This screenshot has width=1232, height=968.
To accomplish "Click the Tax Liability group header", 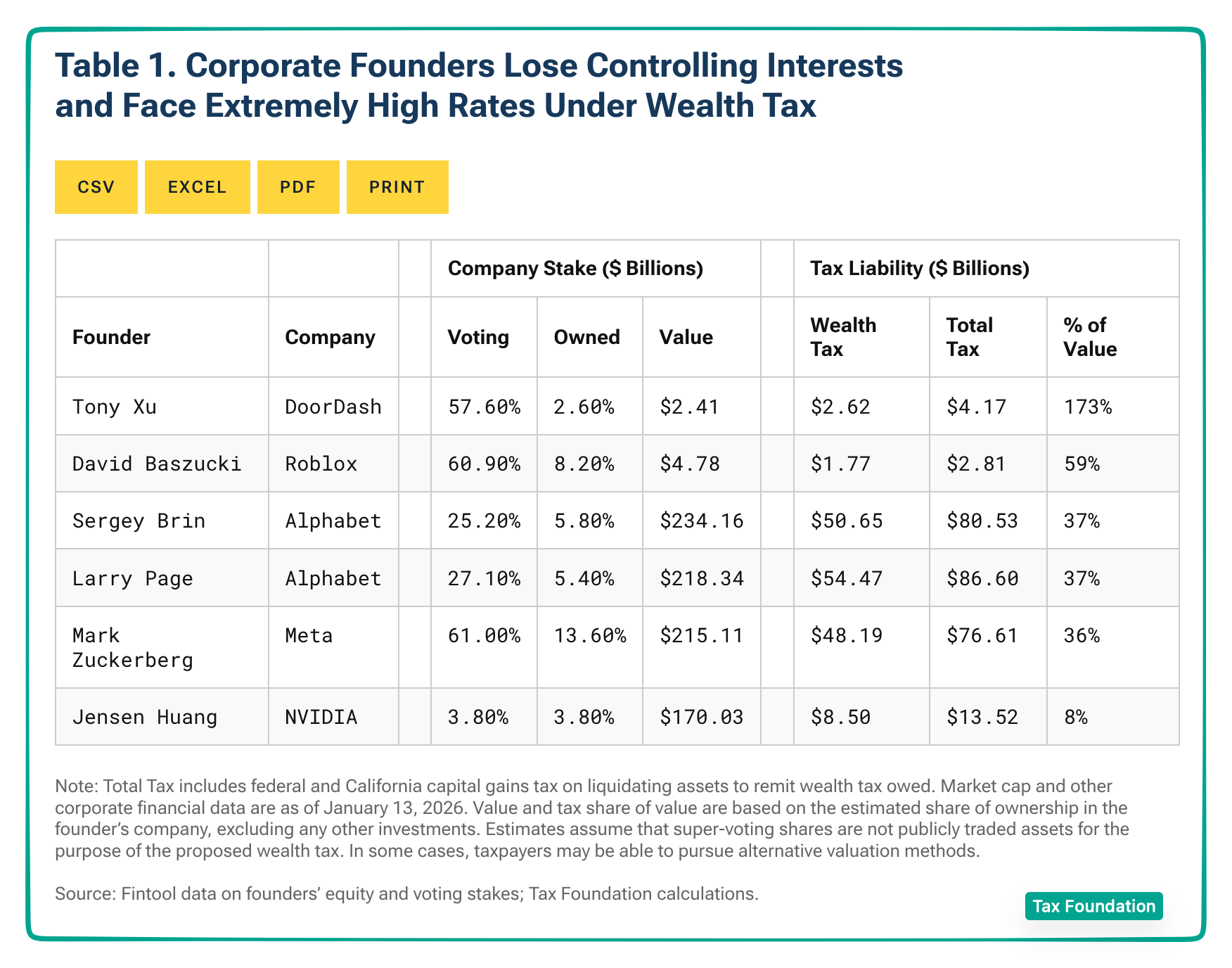I will [x=920, y=268].
